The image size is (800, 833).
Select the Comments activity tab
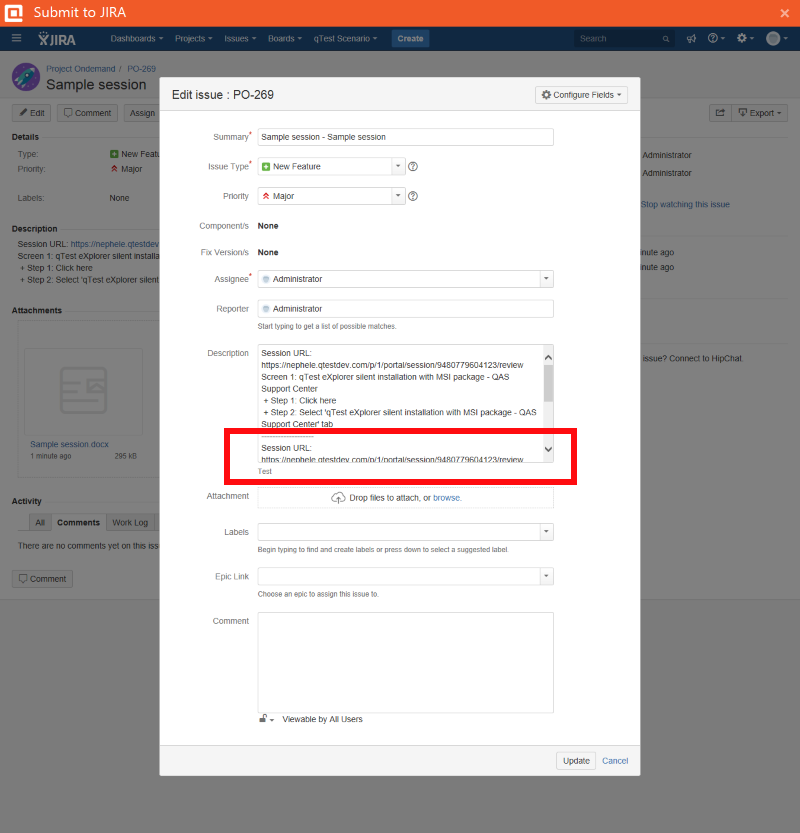[x=78, y=522]
